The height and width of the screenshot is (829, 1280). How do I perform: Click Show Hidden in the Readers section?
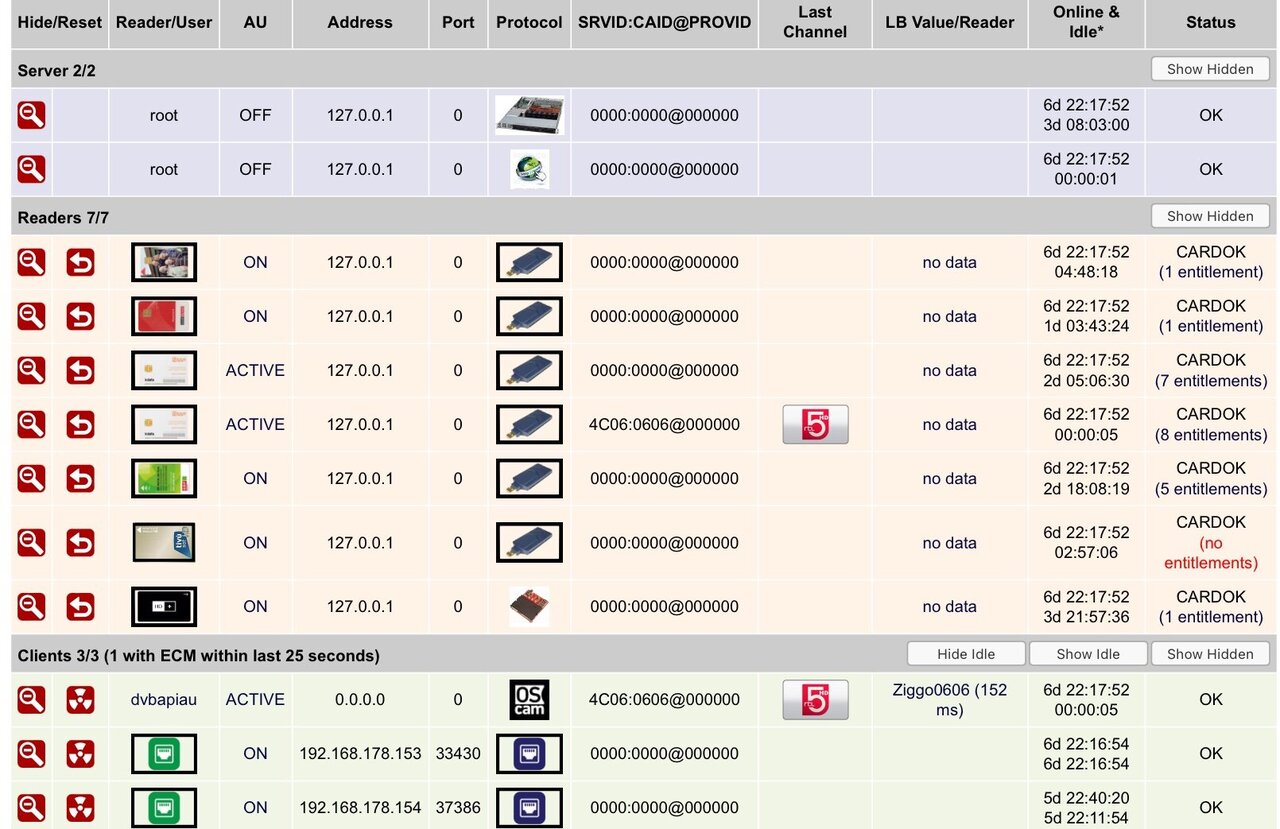1210,216
